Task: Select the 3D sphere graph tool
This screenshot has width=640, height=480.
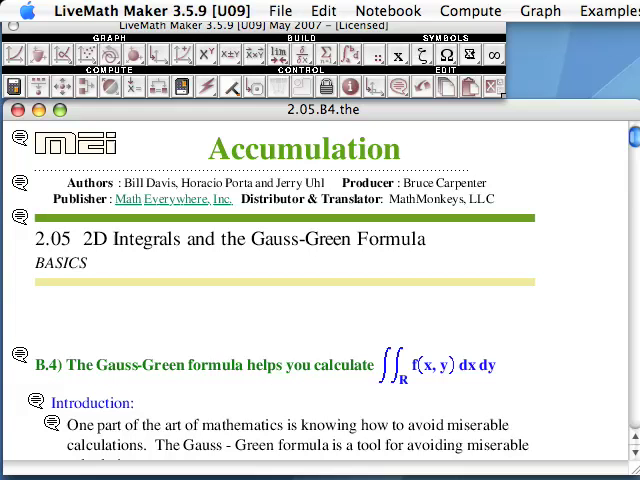Action: (134, 54)
